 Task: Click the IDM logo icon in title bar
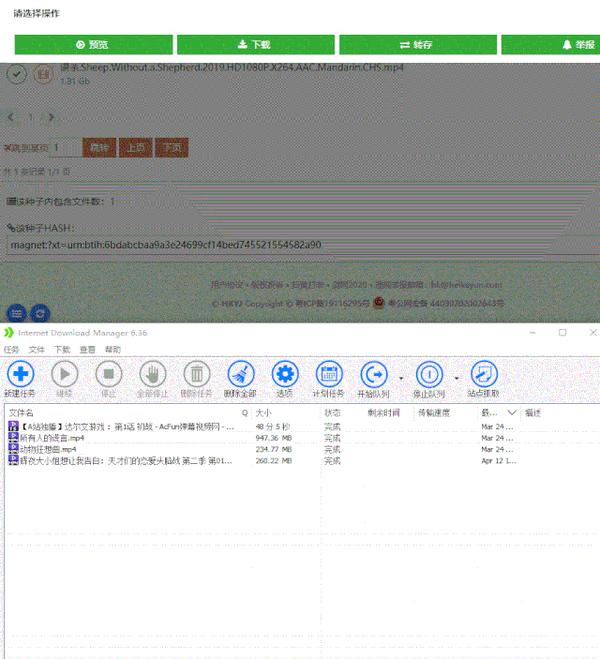click(x=9, y=333)
